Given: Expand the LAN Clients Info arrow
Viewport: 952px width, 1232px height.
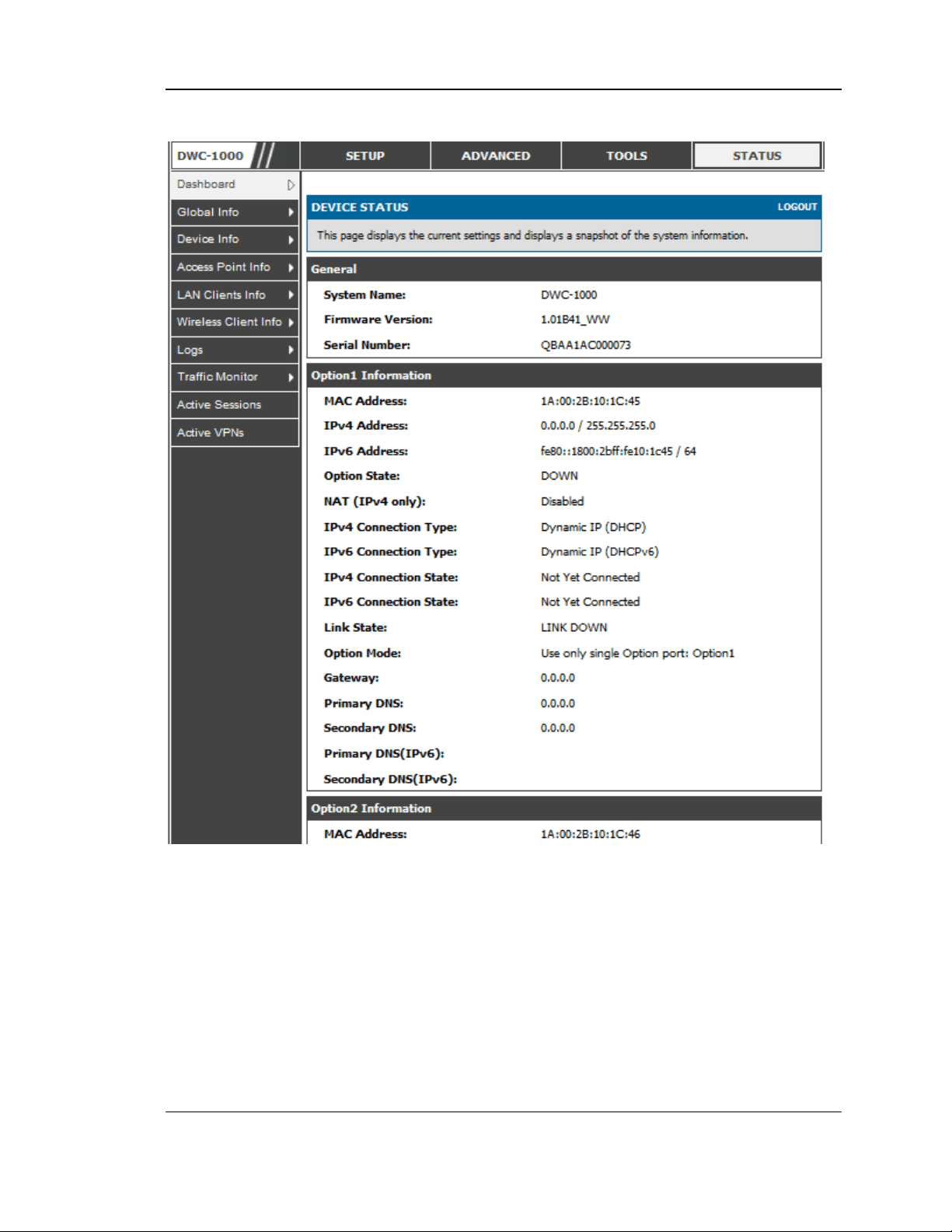Looking at the screenshot, I should 291,295.
